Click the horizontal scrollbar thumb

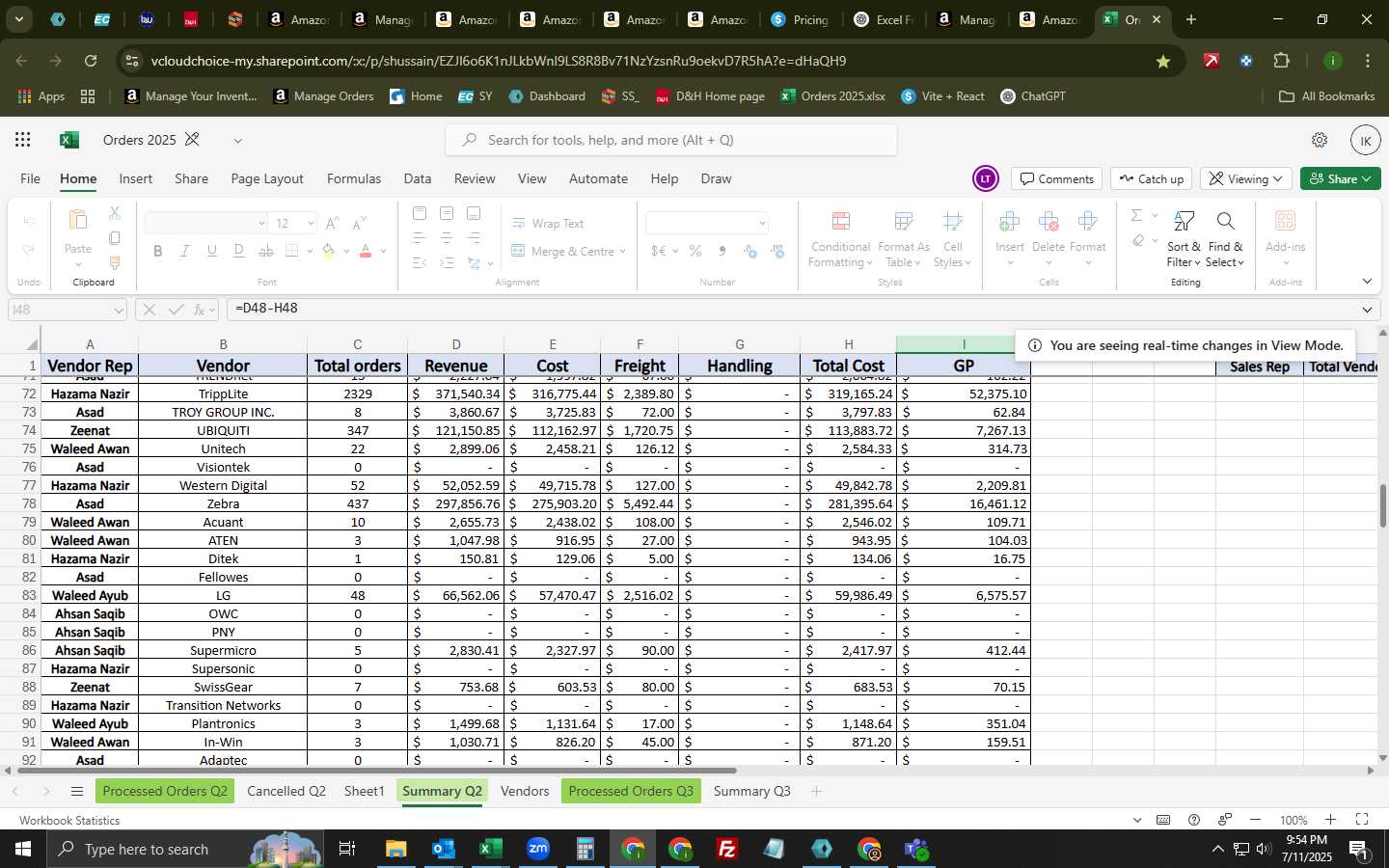376,771
